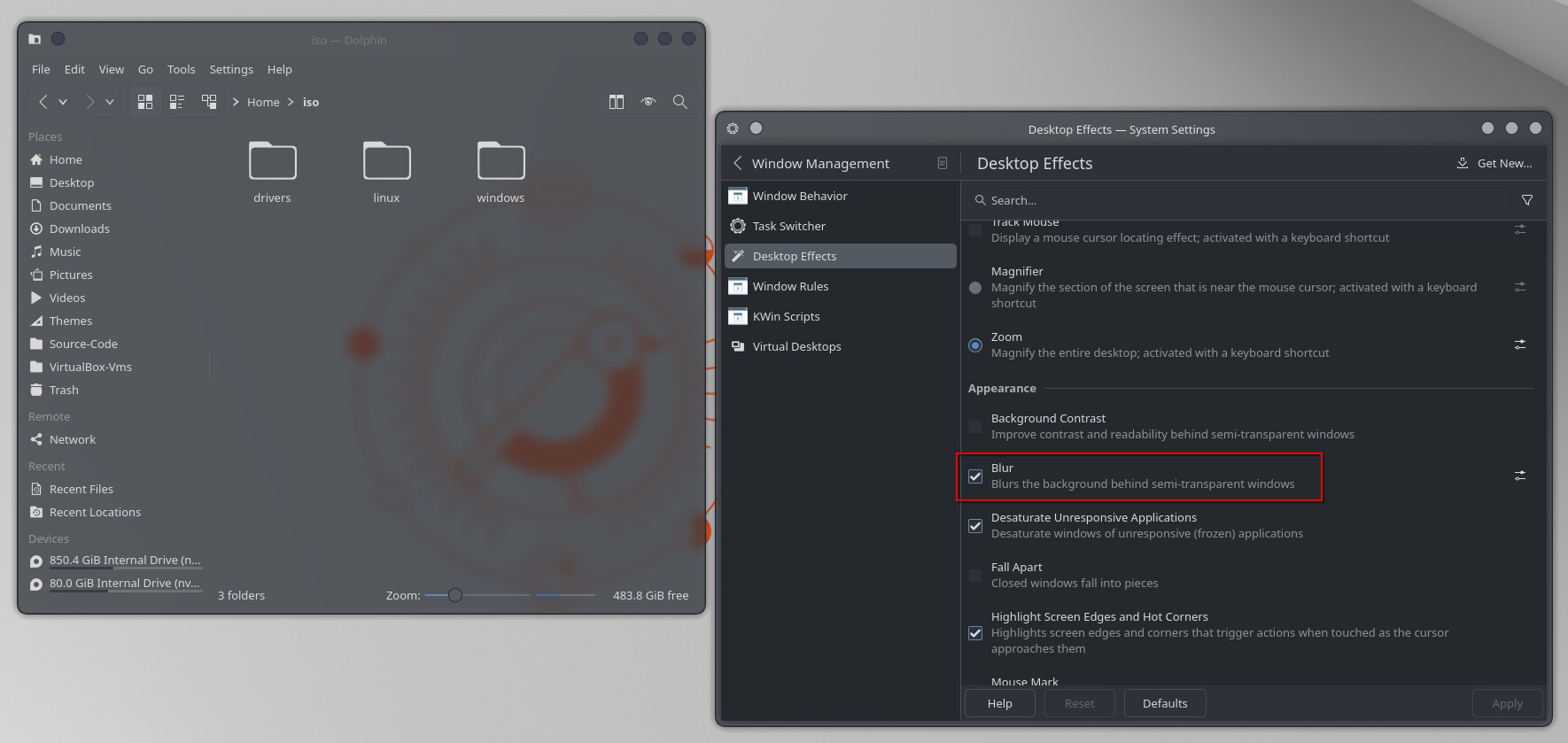Open the forward history dropdown arrow
The height and width of the screenshot is (743, 1568).
[x=110, y=102]
